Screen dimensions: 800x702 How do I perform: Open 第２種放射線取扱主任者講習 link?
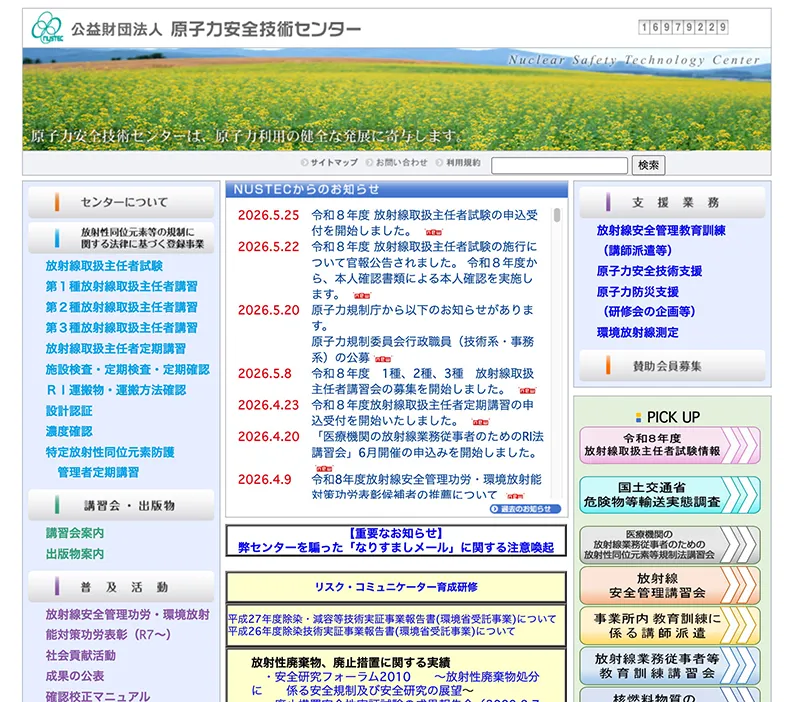[x=121, y=308]
